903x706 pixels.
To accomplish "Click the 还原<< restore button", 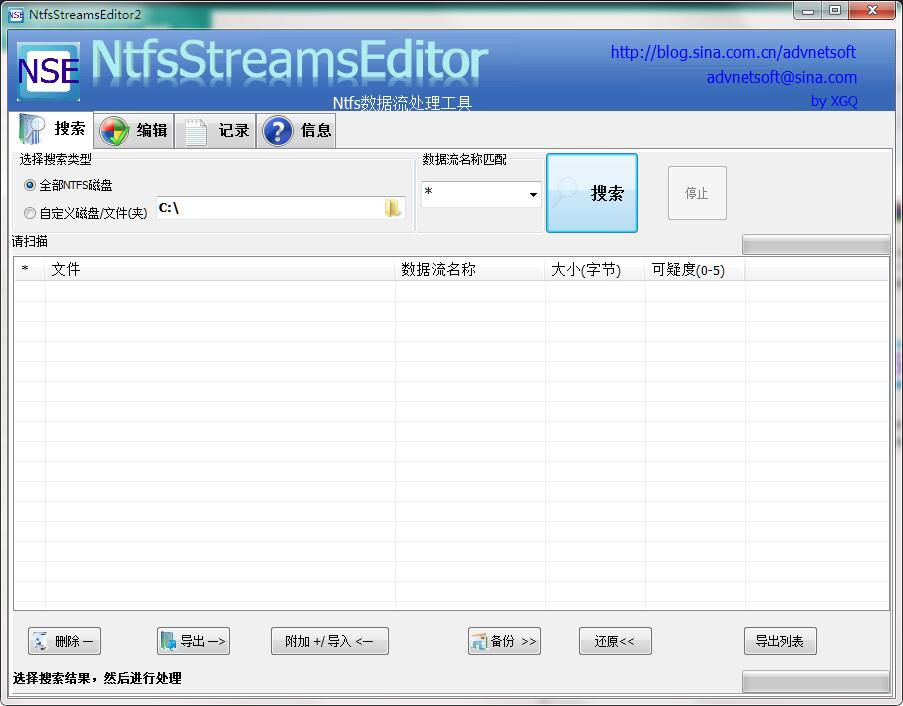I will click(615, 641).
